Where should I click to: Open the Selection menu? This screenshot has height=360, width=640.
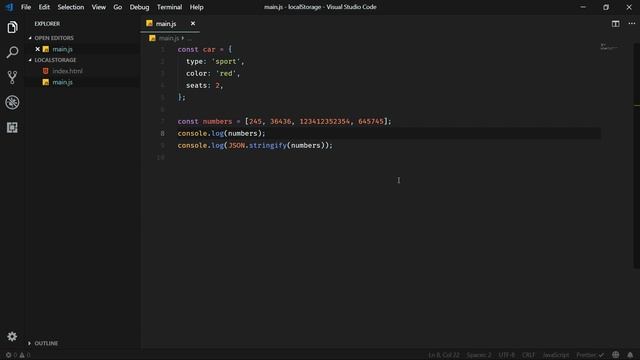(x=71, y=7)
